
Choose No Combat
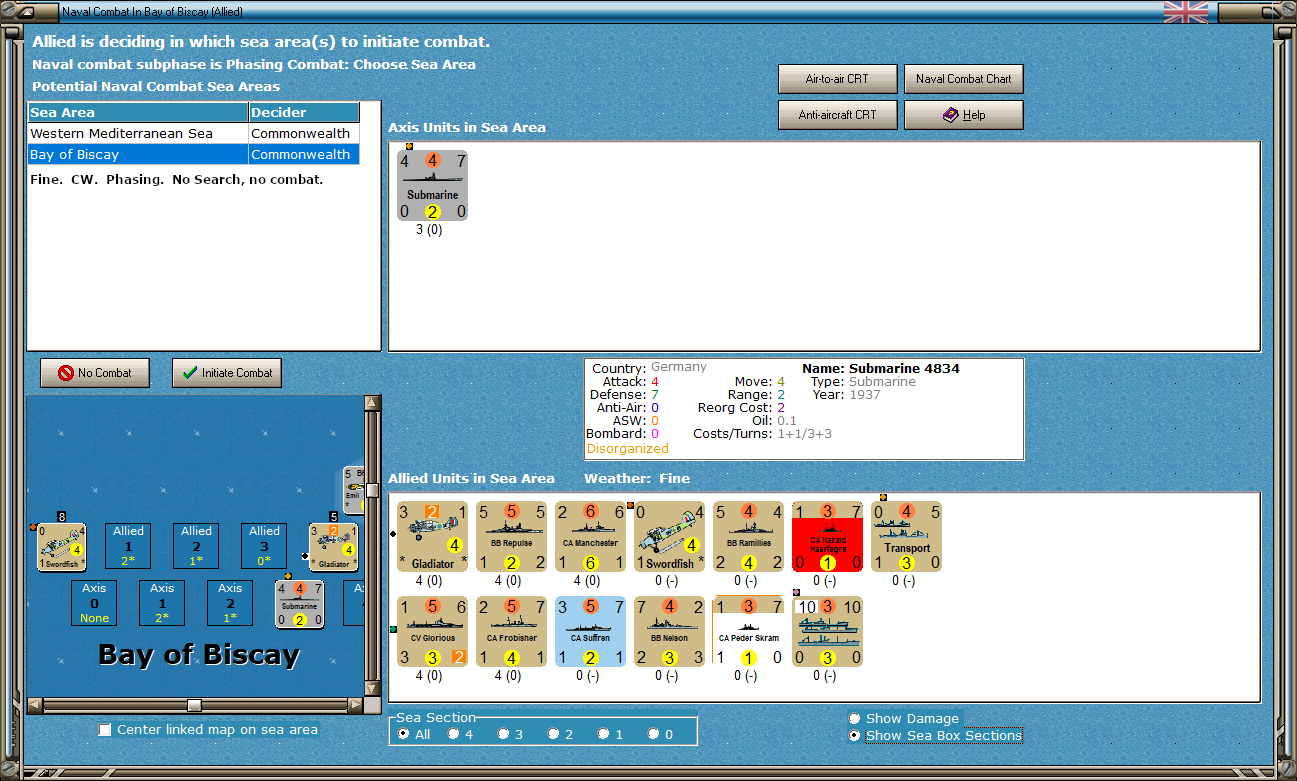(x=94, y=373)
